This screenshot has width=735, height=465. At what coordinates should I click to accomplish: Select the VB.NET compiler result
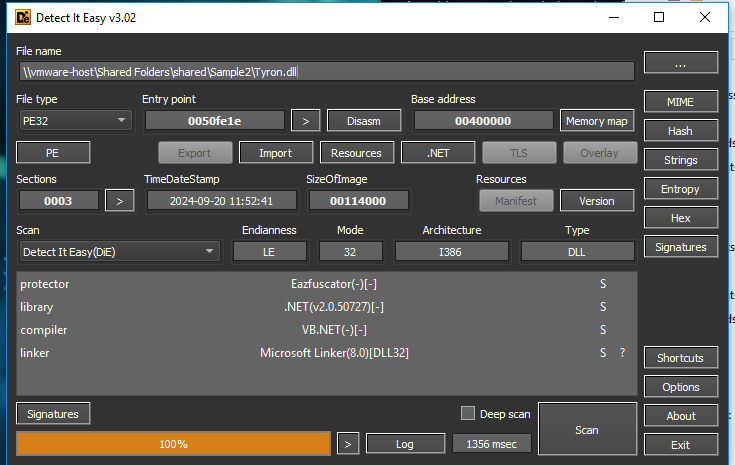coord(334,330)
